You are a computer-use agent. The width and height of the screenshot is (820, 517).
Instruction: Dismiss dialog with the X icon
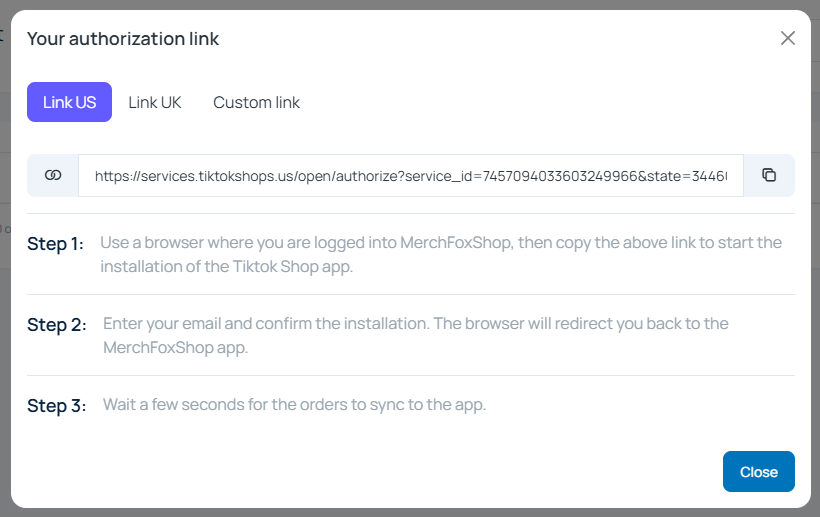[x=788, y=38]
